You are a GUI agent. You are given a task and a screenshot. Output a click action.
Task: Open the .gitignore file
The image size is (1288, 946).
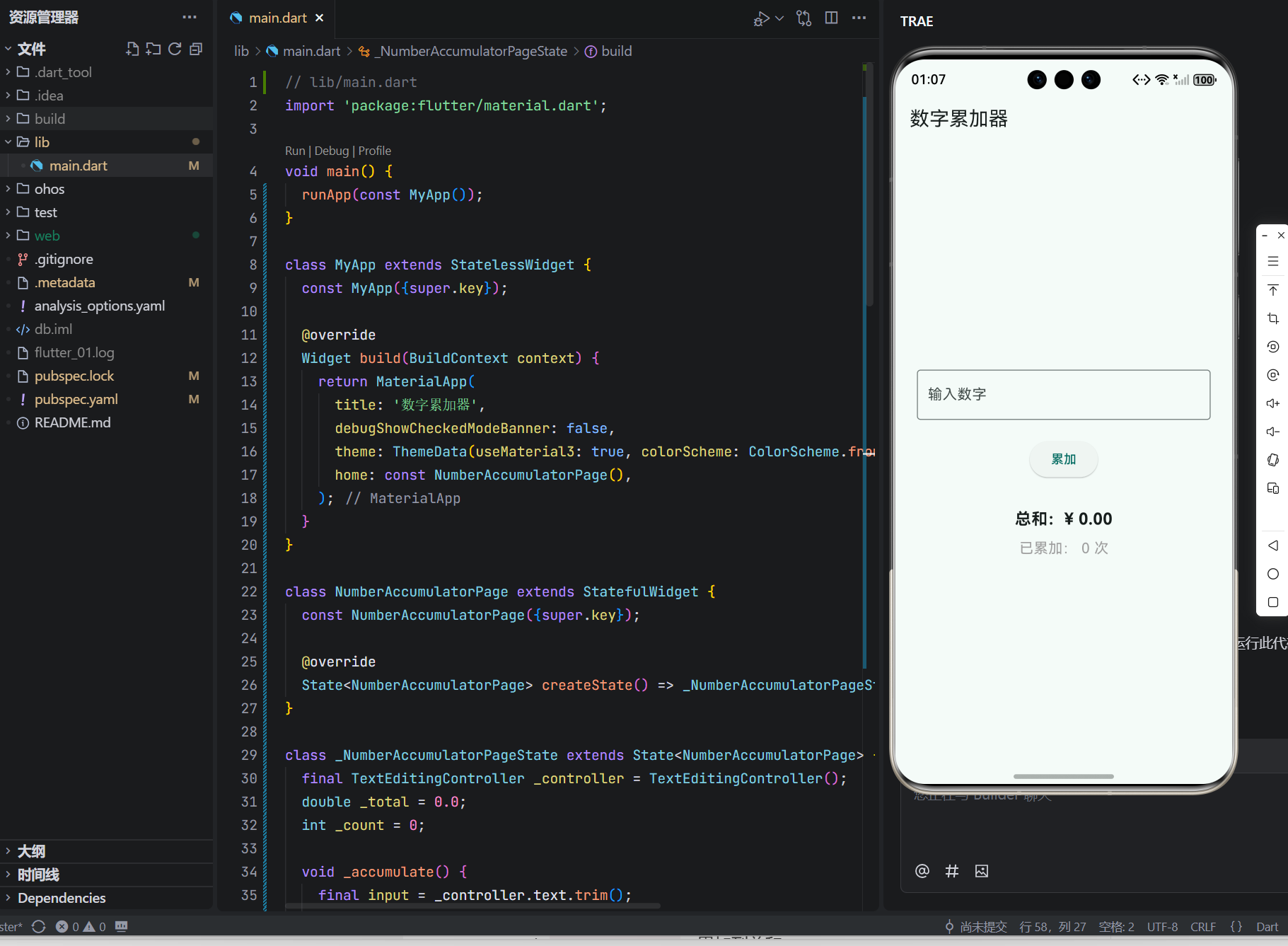coord(106,259)
